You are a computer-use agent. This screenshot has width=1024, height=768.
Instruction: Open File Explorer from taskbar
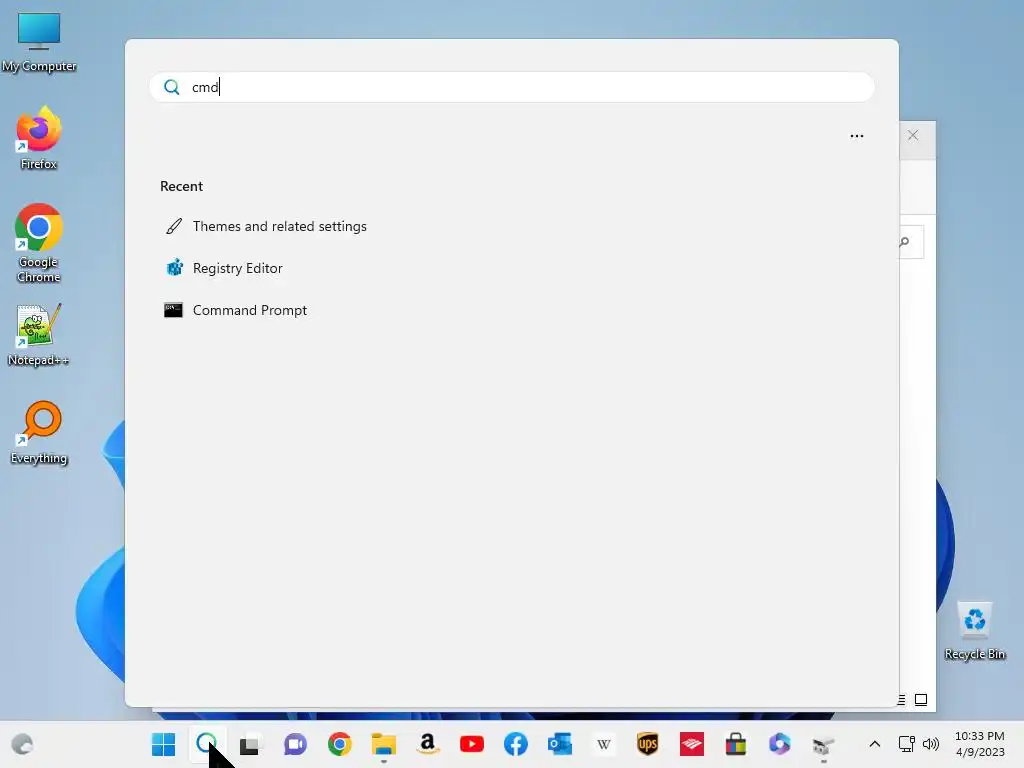(383, 744)
